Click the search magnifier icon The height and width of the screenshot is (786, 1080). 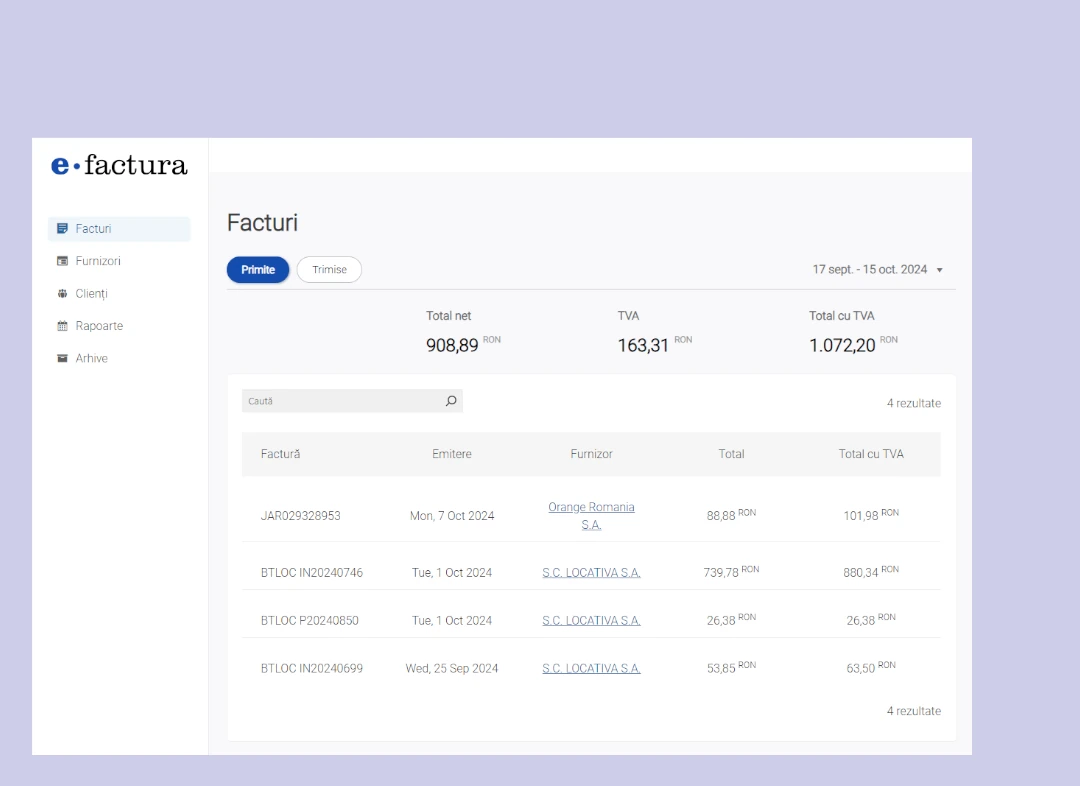tap(451, 401)
